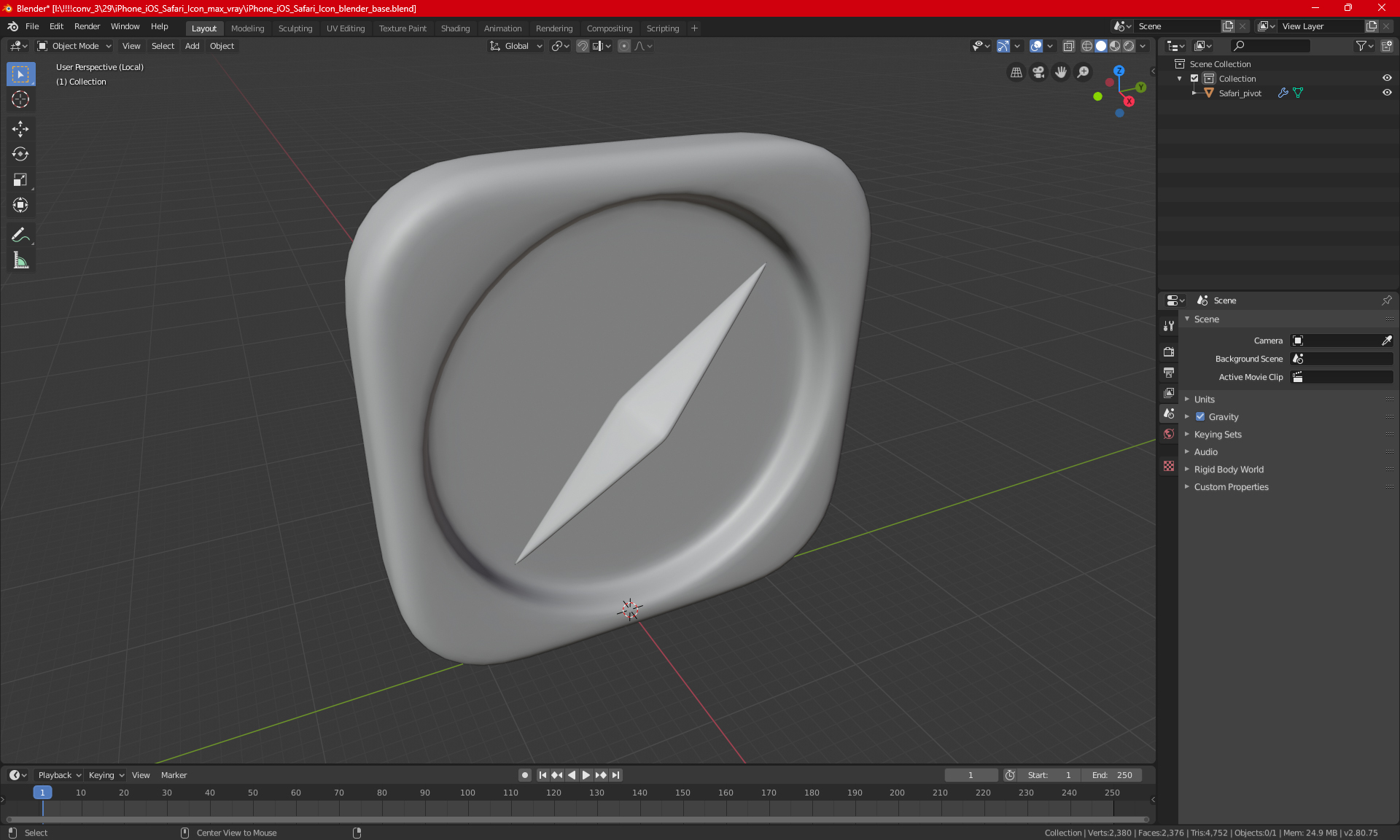
Task: Expand Safari_pivot tree item
Action: [1194, 93]
